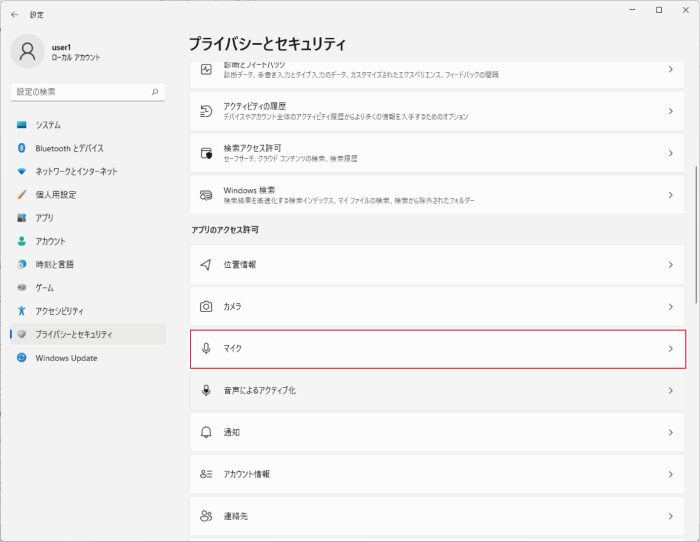Screen dimensions: 700x542
Task: Open 検索アクセス許可 via its chevron
Action: point(671,153)
